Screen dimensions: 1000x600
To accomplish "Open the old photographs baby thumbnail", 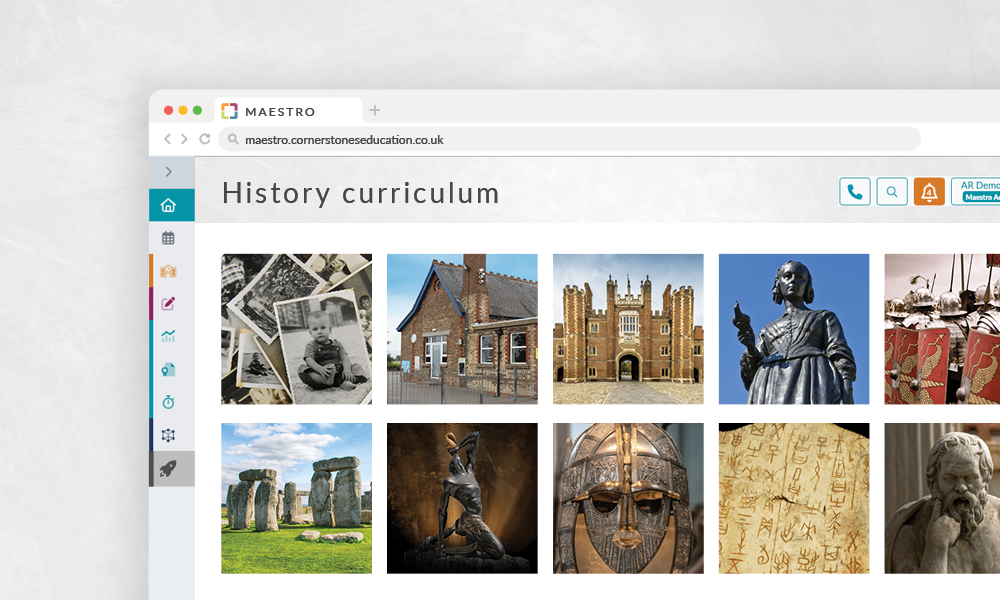I will coord(296,328).
